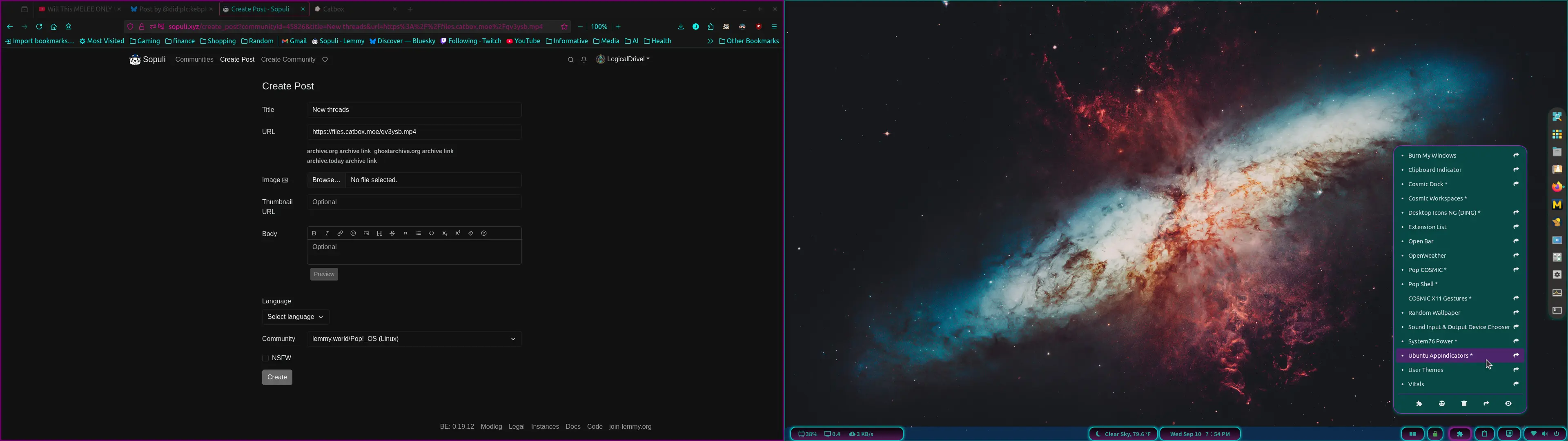Insert a code block in the Body field
This screenshot has height=441, width=1568.
click(432, 233)
